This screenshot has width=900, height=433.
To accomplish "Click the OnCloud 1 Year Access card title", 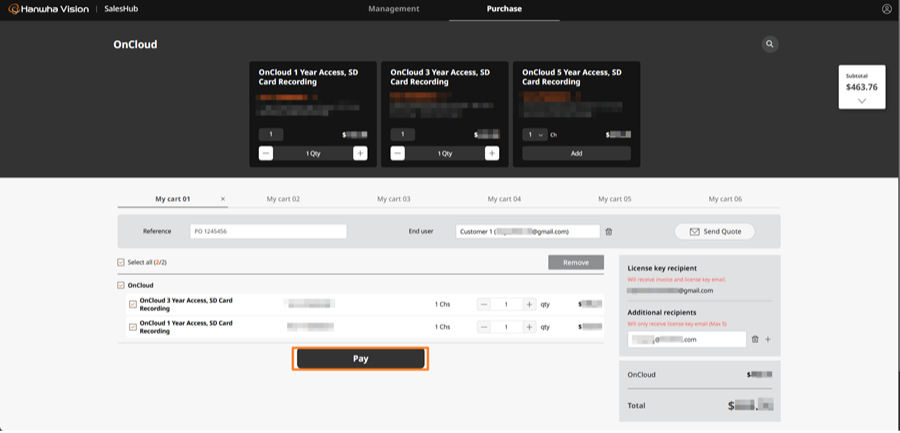I will click(x=308, y=77).
